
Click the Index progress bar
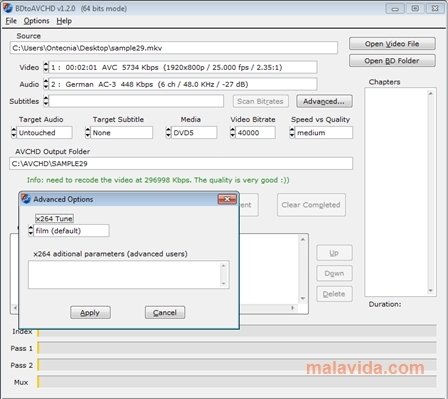coord(236,331)
